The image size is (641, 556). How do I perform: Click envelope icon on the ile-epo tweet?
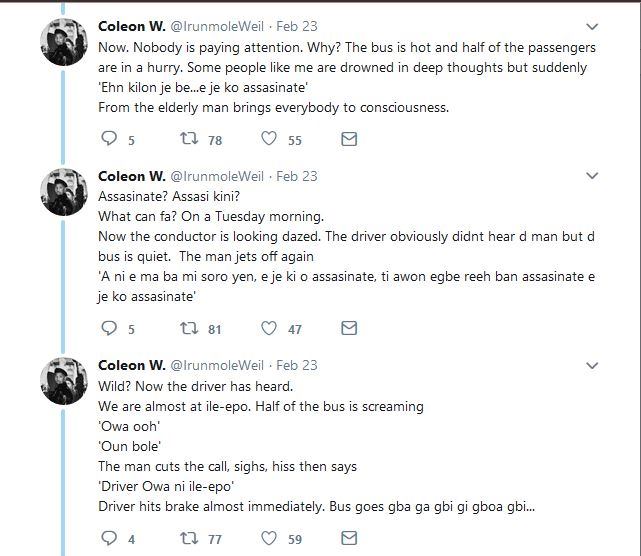349,538
